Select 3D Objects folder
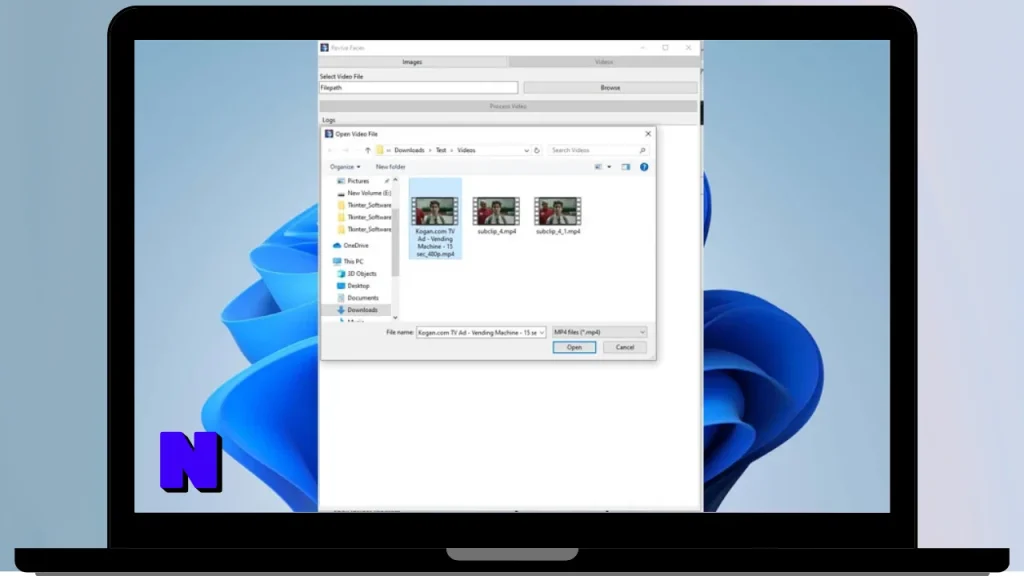The width and height of the screenshot is (1024, 576). 357,274
